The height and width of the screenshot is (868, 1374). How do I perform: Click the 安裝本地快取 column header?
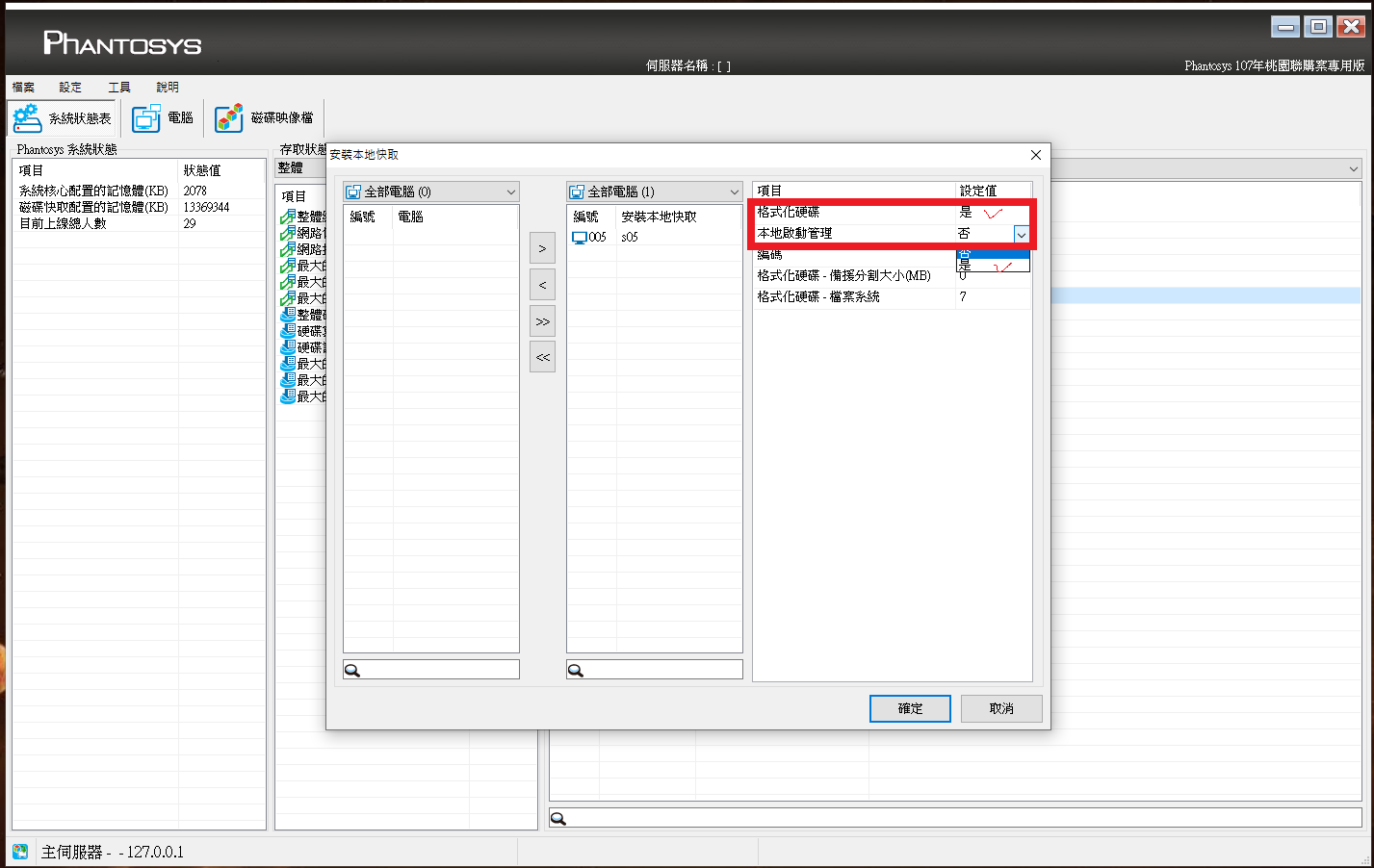[x=659, y=217]
